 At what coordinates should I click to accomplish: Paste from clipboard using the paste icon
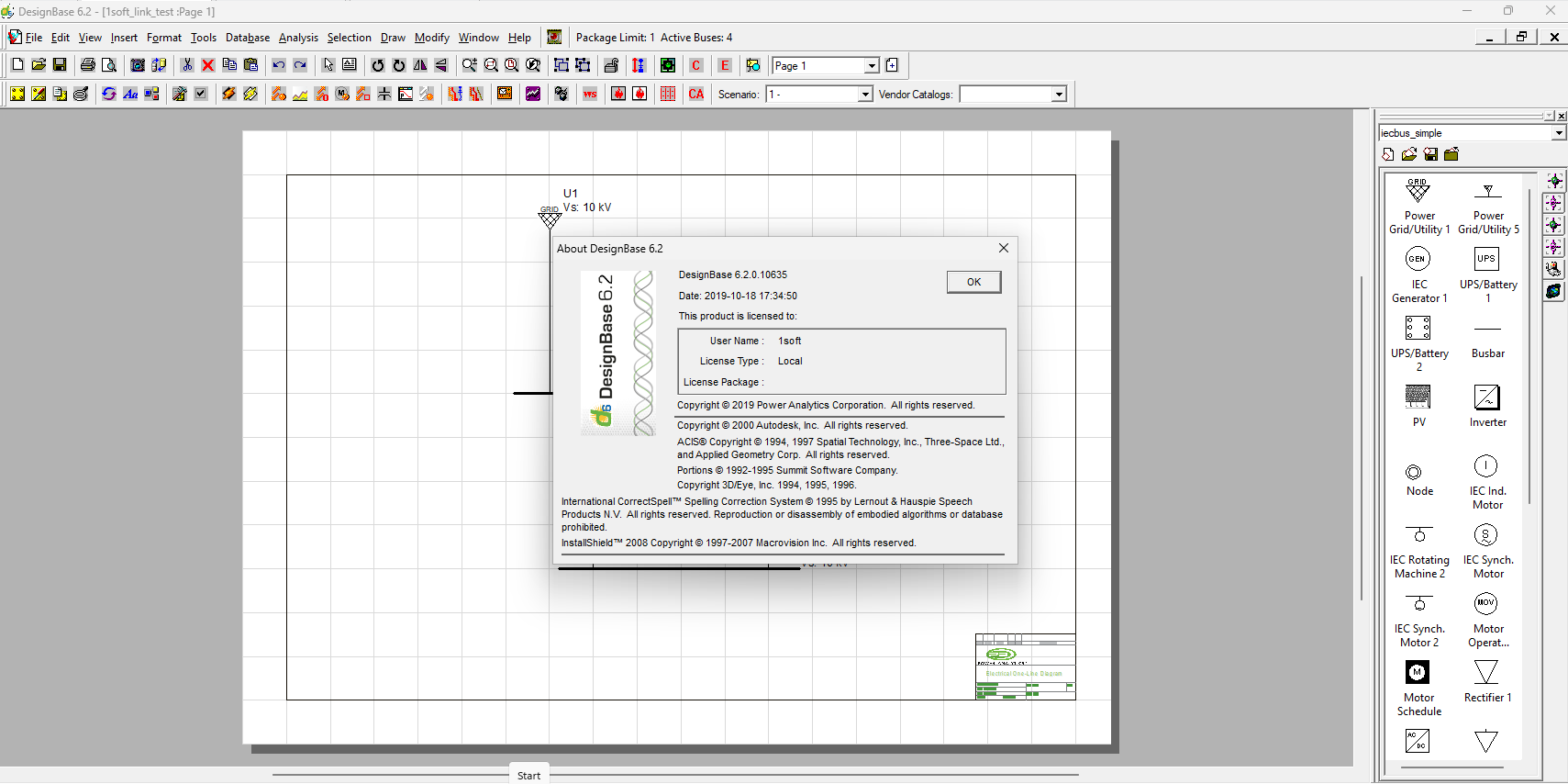(x=250, y=65)
